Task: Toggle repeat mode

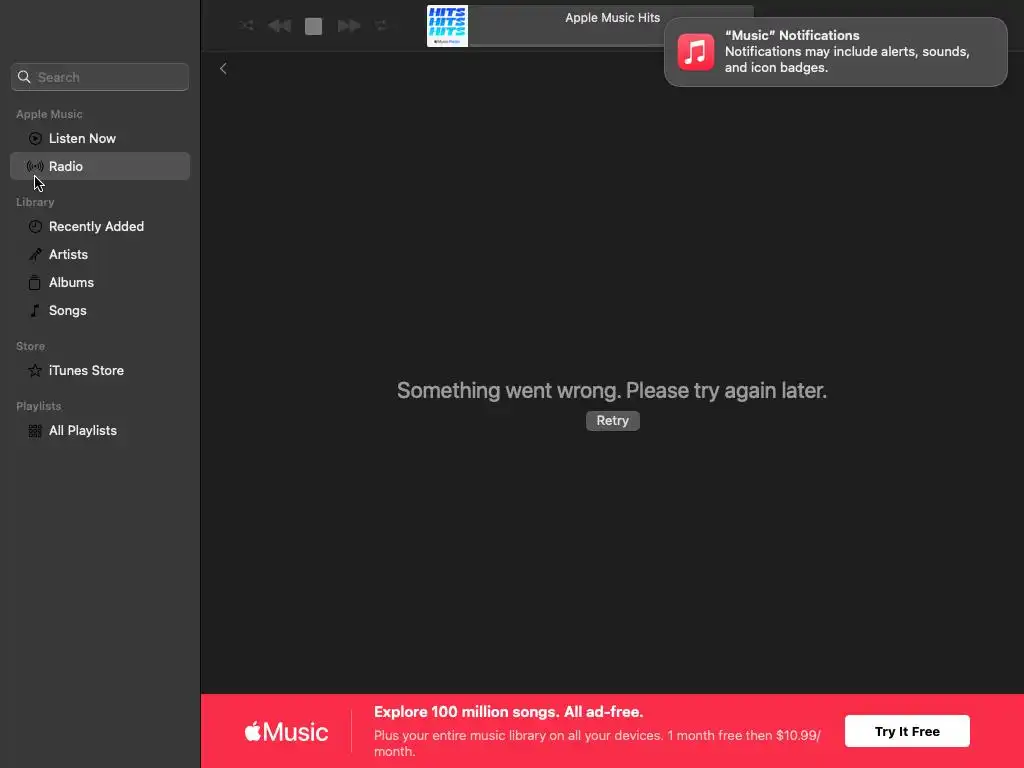Action: (x=381, y=25)
